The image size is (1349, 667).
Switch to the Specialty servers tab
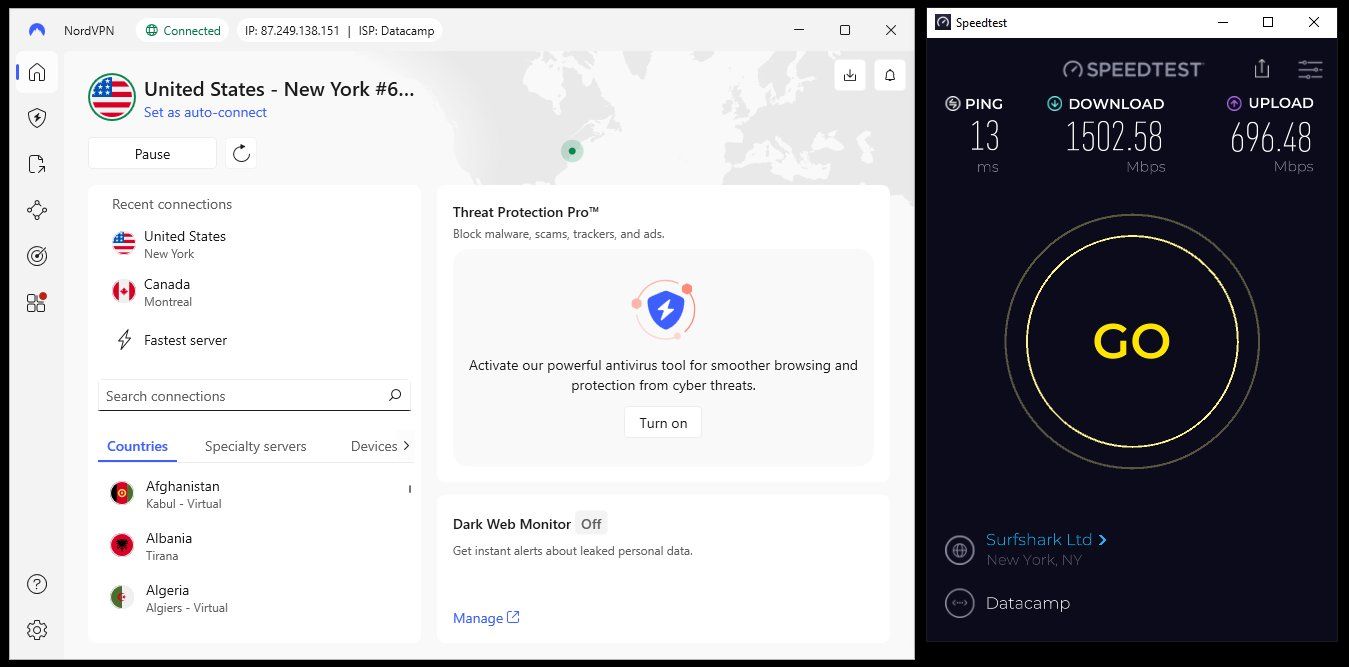pyautogui.click(x=255, y=446)
